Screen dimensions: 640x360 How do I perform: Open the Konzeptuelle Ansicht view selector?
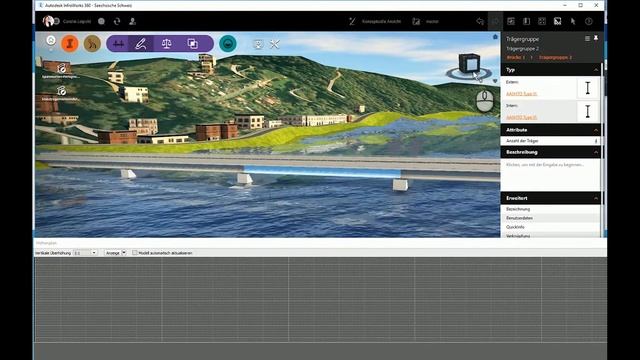(381, 21)
